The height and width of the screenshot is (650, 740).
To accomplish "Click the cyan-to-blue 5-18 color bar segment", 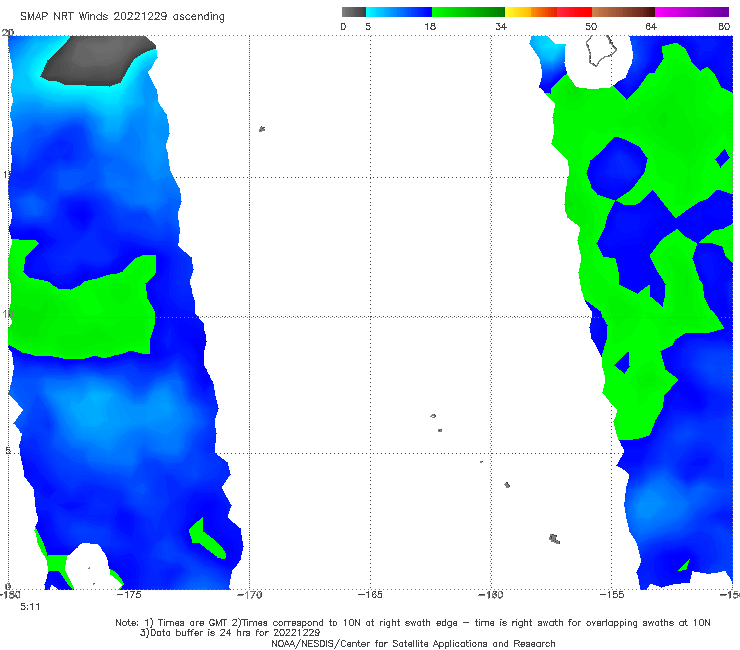I will point(399,12).
